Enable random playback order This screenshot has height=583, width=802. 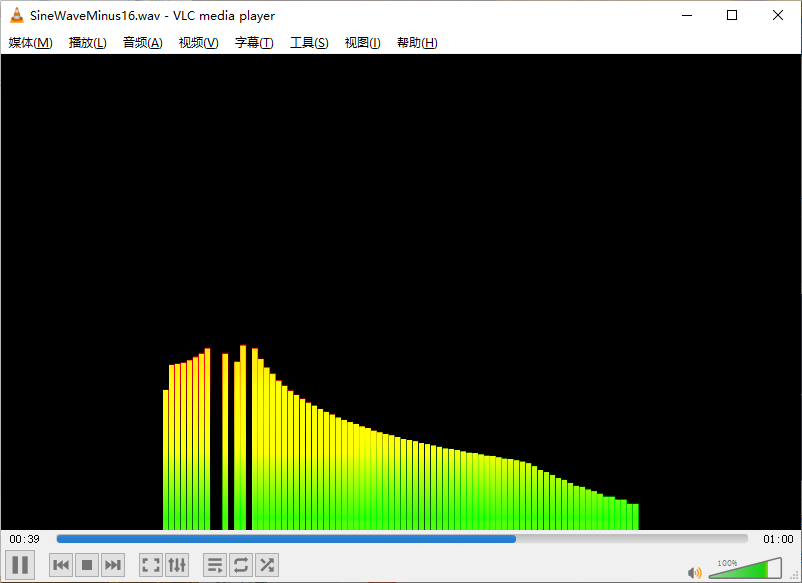pyautogui.click(x=266, y=564)
